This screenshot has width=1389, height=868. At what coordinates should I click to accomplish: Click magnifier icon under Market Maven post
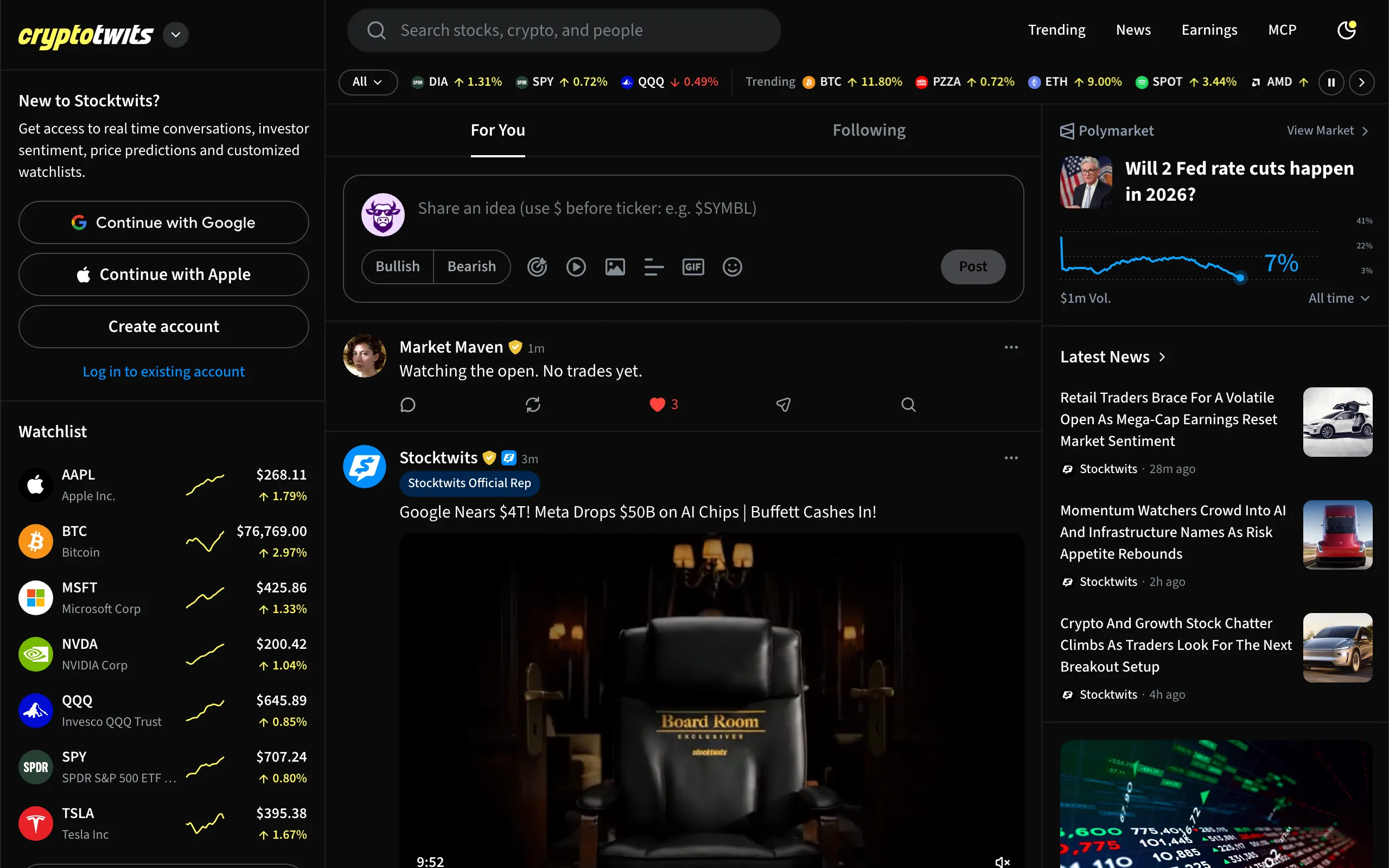(x=908, y=405)
